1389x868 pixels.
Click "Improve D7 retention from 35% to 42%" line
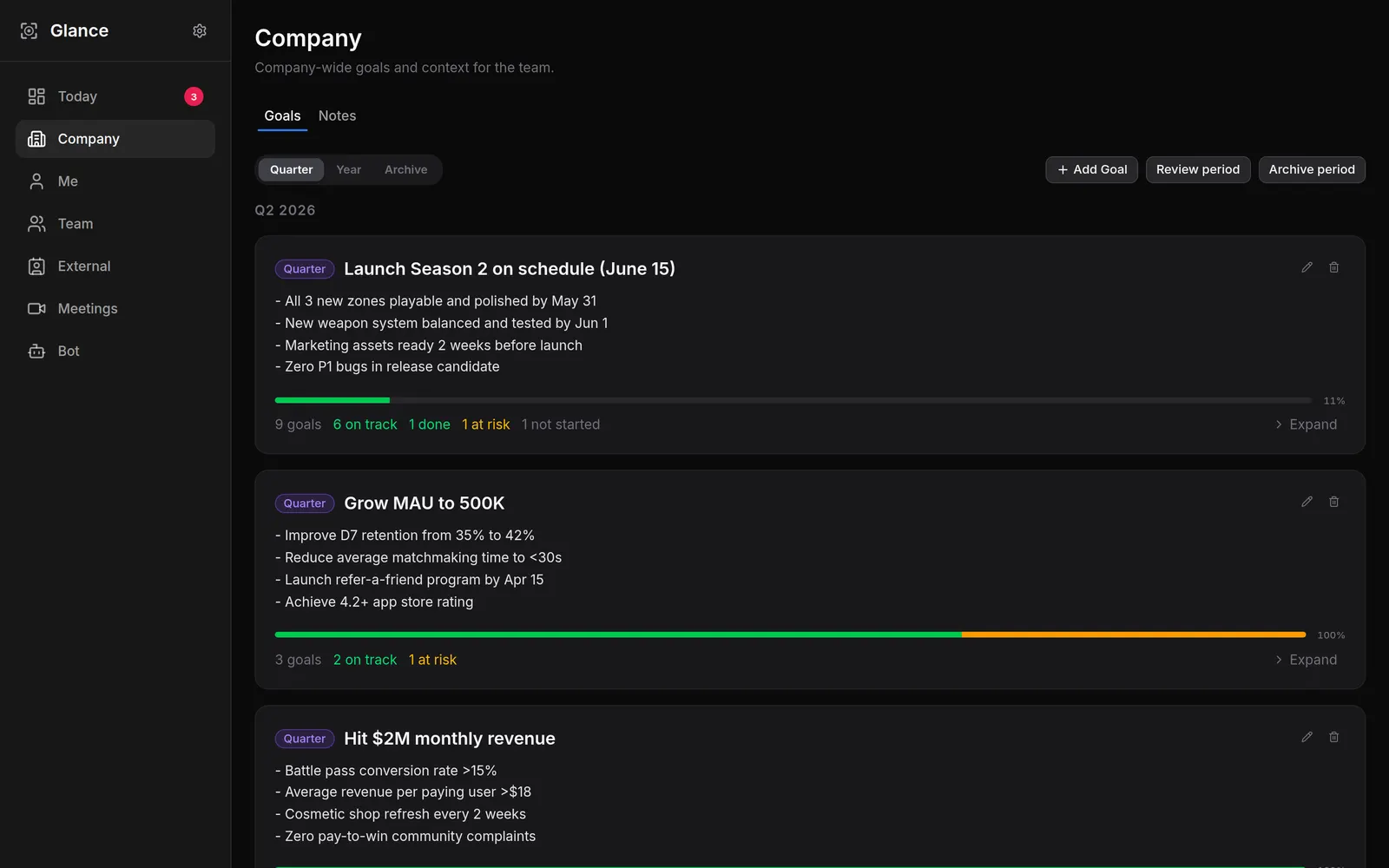coord(405,536)
